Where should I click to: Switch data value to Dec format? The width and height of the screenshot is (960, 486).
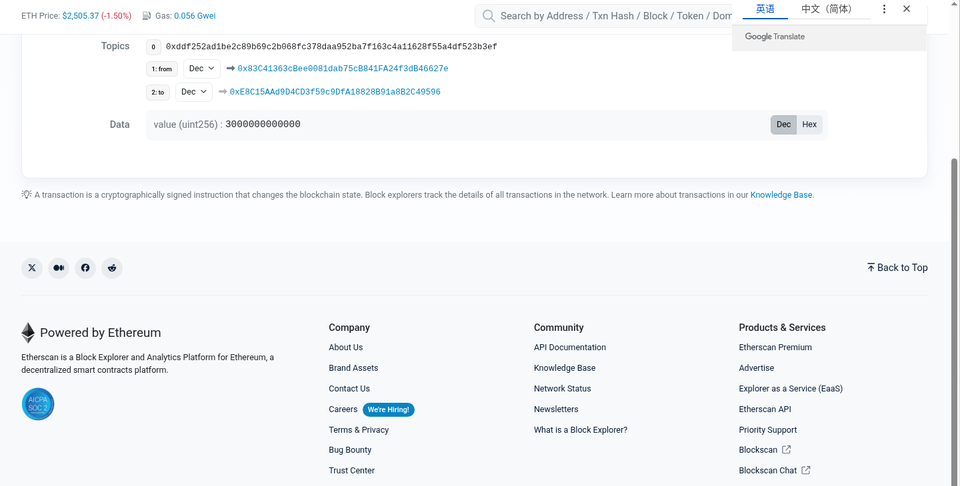(x=784, y=124)
